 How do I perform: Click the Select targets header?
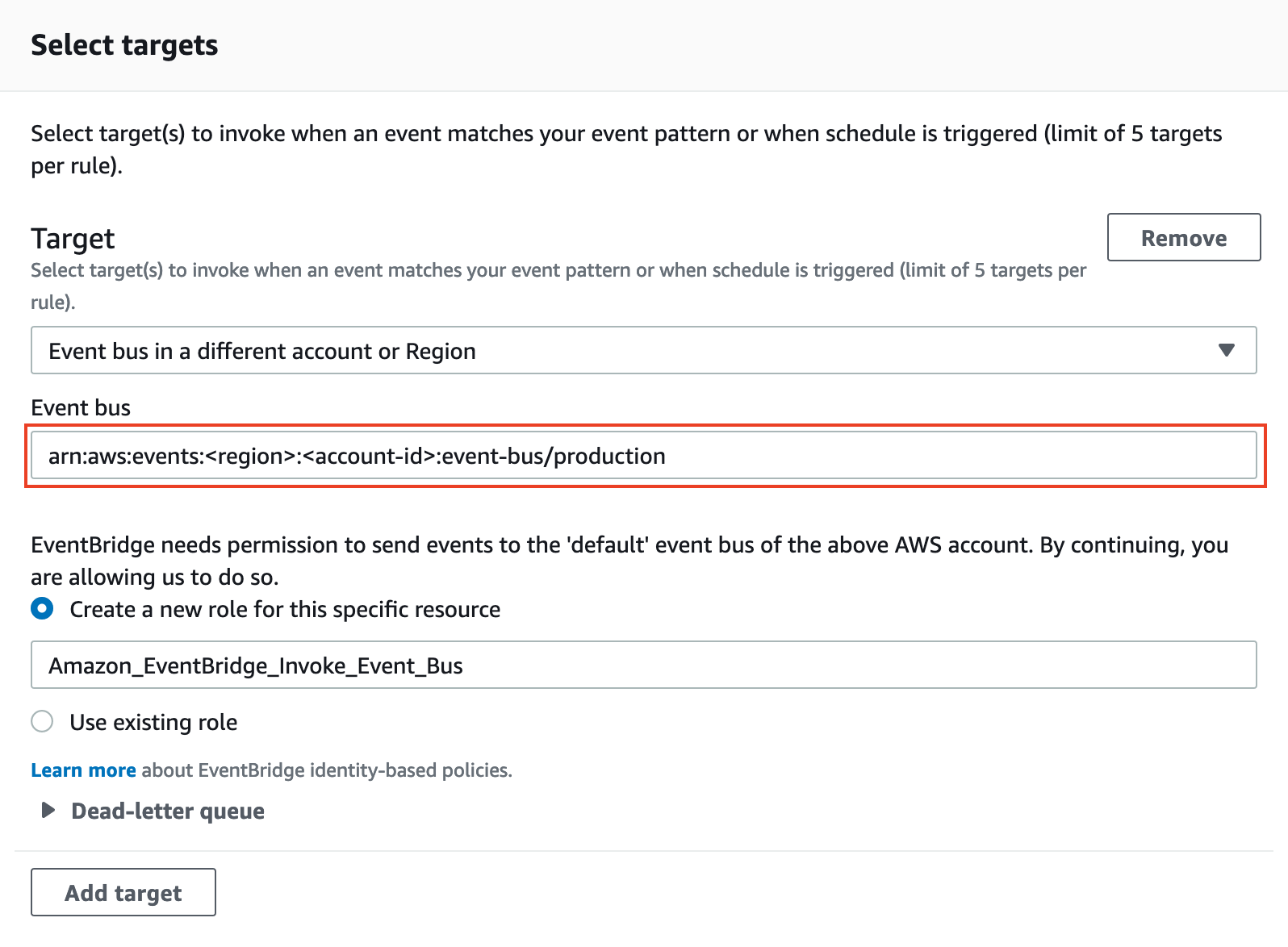pos(123,45)
